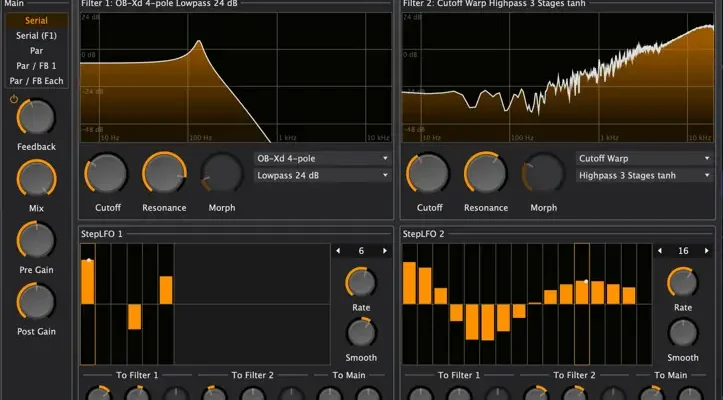723x400 pixels.
Task: Choose the Serial (F1) routing option
Action: tap(37, 35)
